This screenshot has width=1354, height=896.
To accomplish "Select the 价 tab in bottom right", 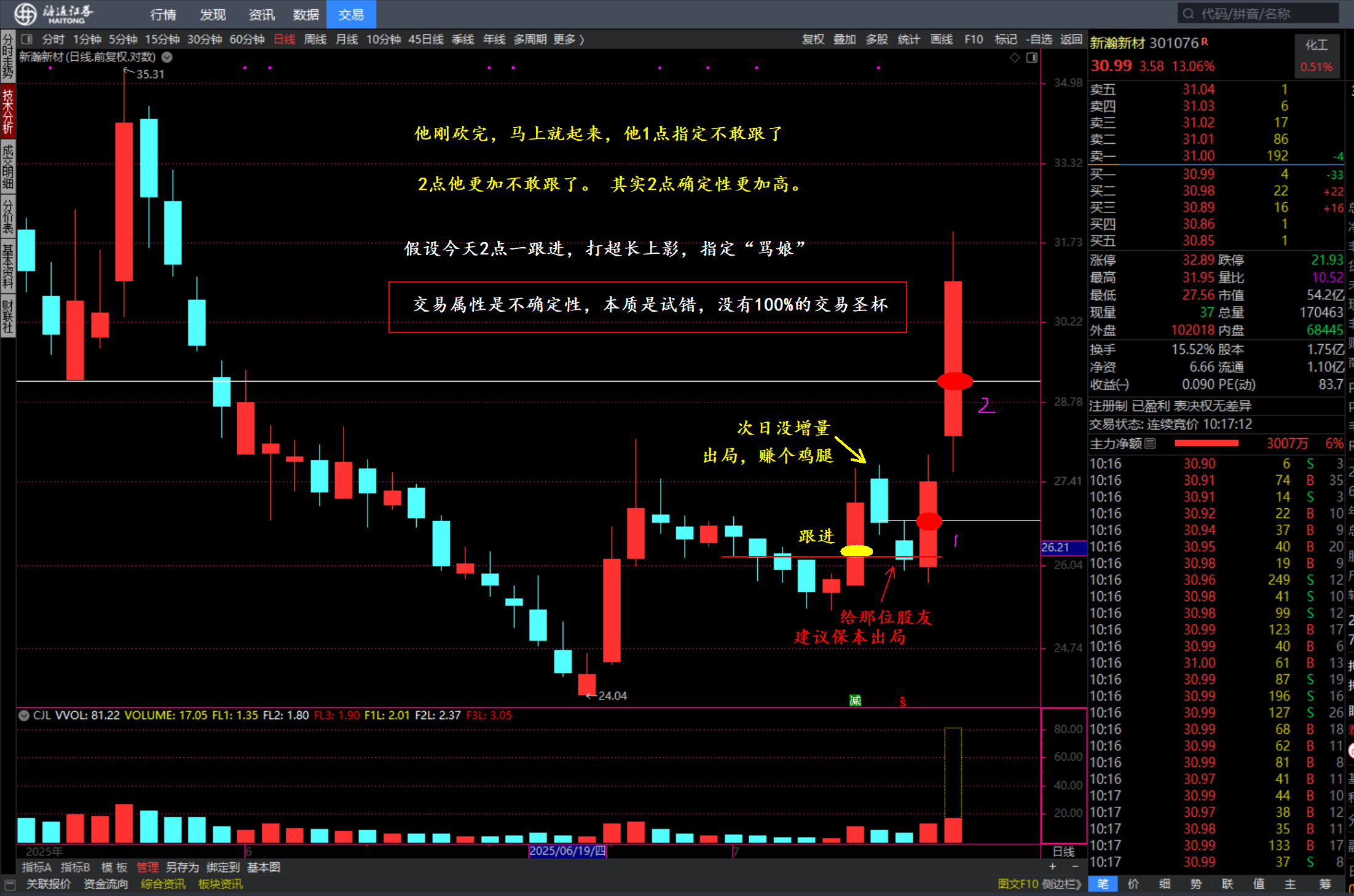I will [x=1133, y=884].
